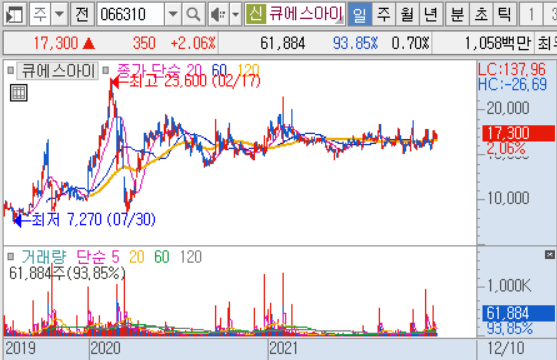
Task: Expand the dropdown beside the speaker icon
Action: coord(236,15)
